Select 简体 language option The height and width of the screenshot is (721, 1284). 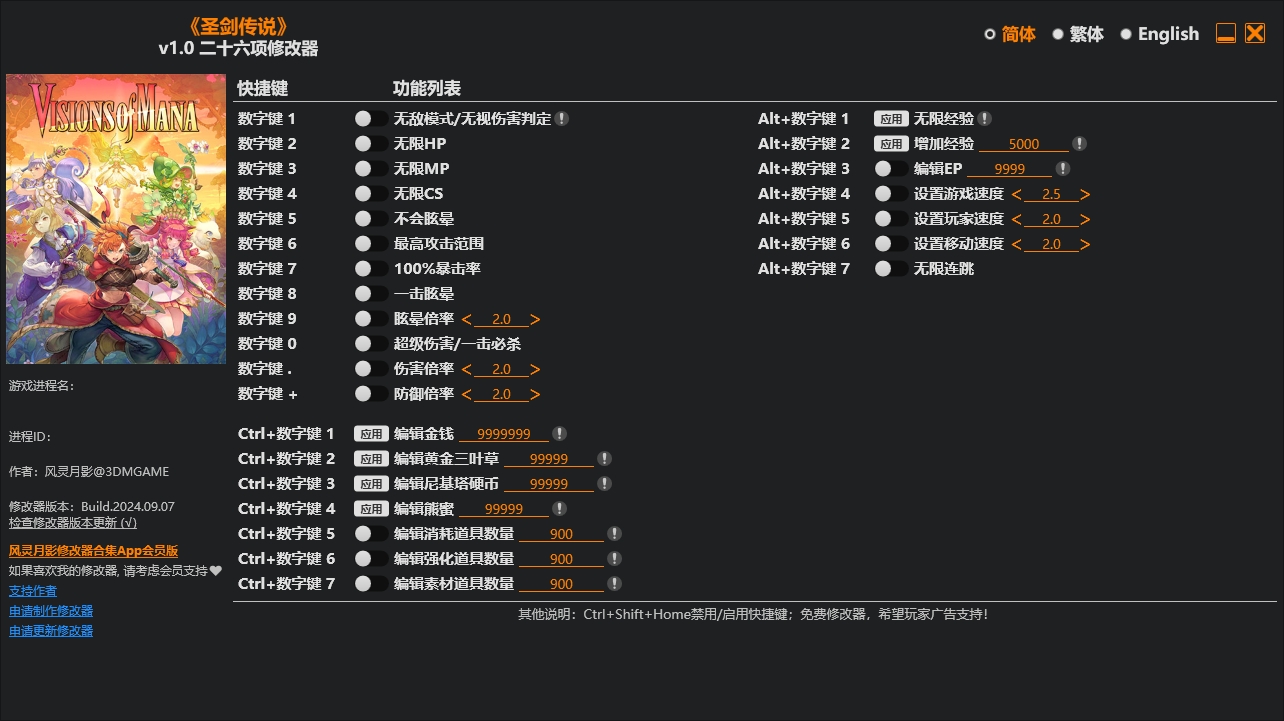coord(1010,34)
